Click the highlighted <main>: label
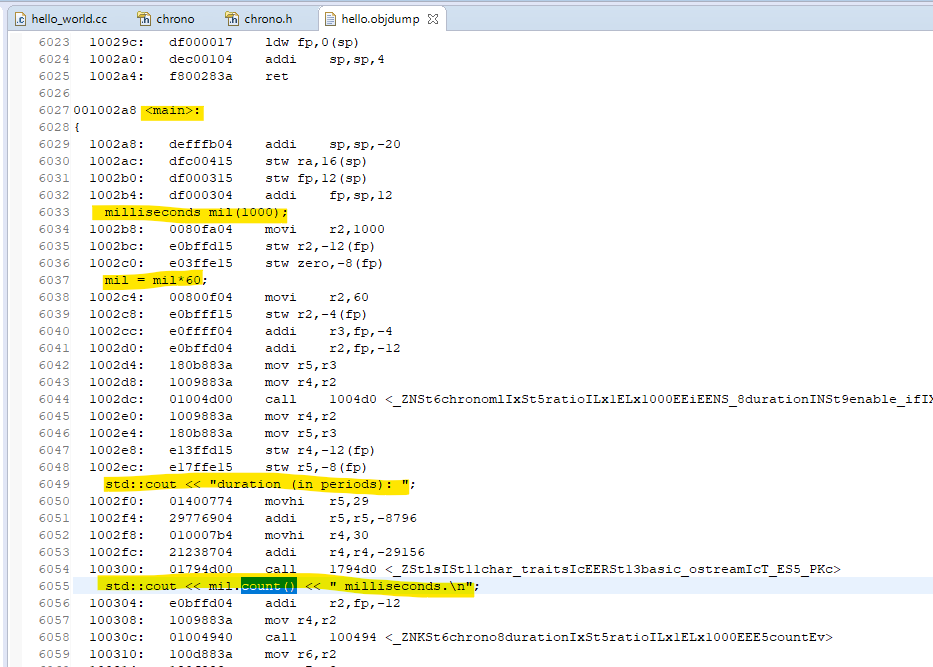 click(173, 111)
